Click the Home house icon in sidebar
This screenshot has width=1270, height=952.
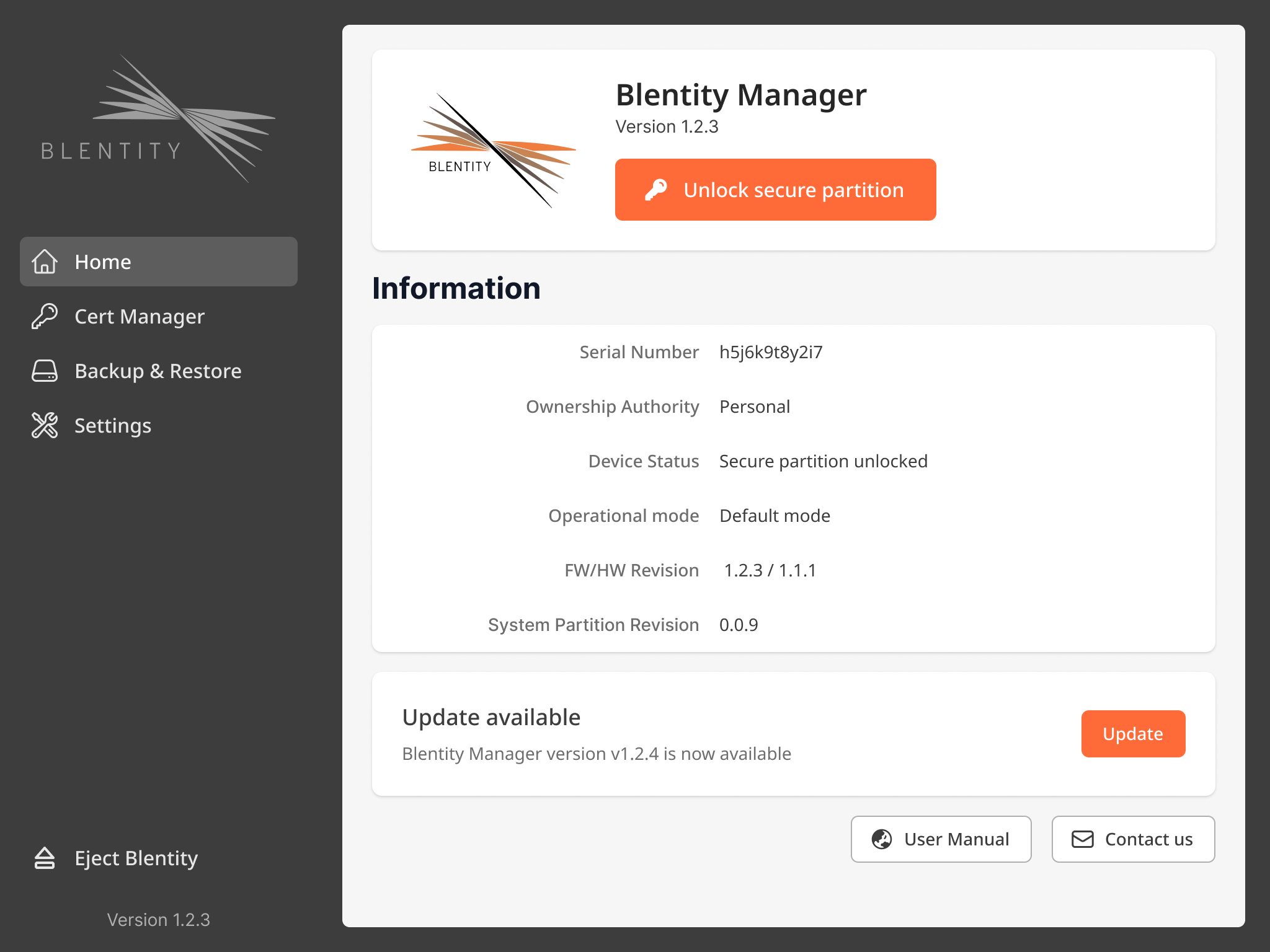pos(45,262)
